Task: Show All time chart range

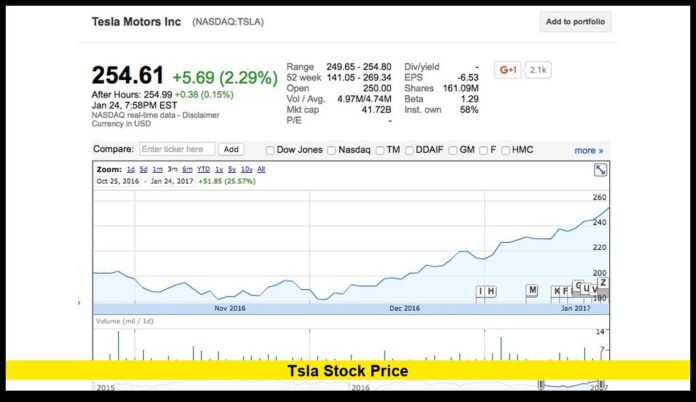Action: [x=261, y=170]
